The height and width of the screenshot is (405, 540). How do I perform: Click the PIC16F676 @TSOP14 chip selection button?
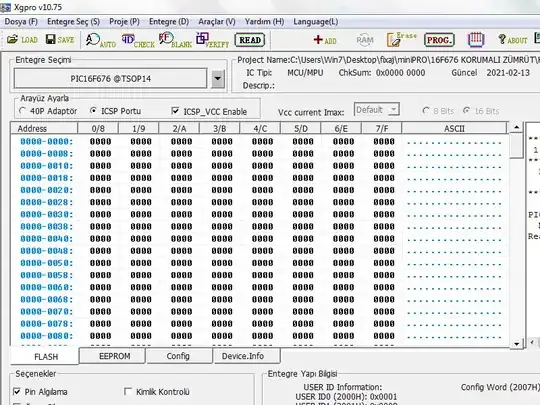pyautogui.click(x=110, y=79)
